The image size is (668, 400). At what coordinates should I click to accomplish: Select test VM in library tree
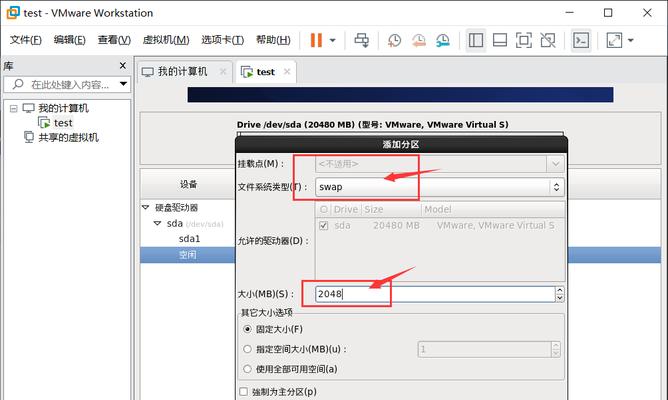[63, 123]
